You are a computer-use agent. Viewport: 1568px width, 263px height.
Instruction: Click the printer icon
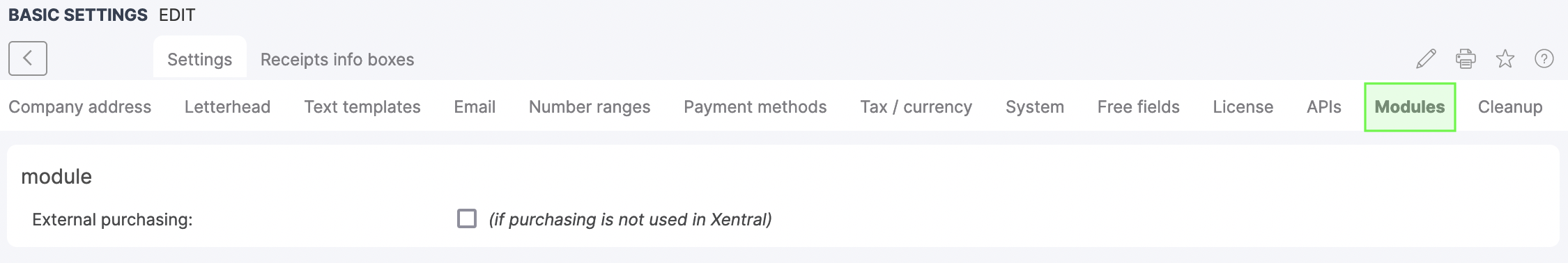(1466, 59)
